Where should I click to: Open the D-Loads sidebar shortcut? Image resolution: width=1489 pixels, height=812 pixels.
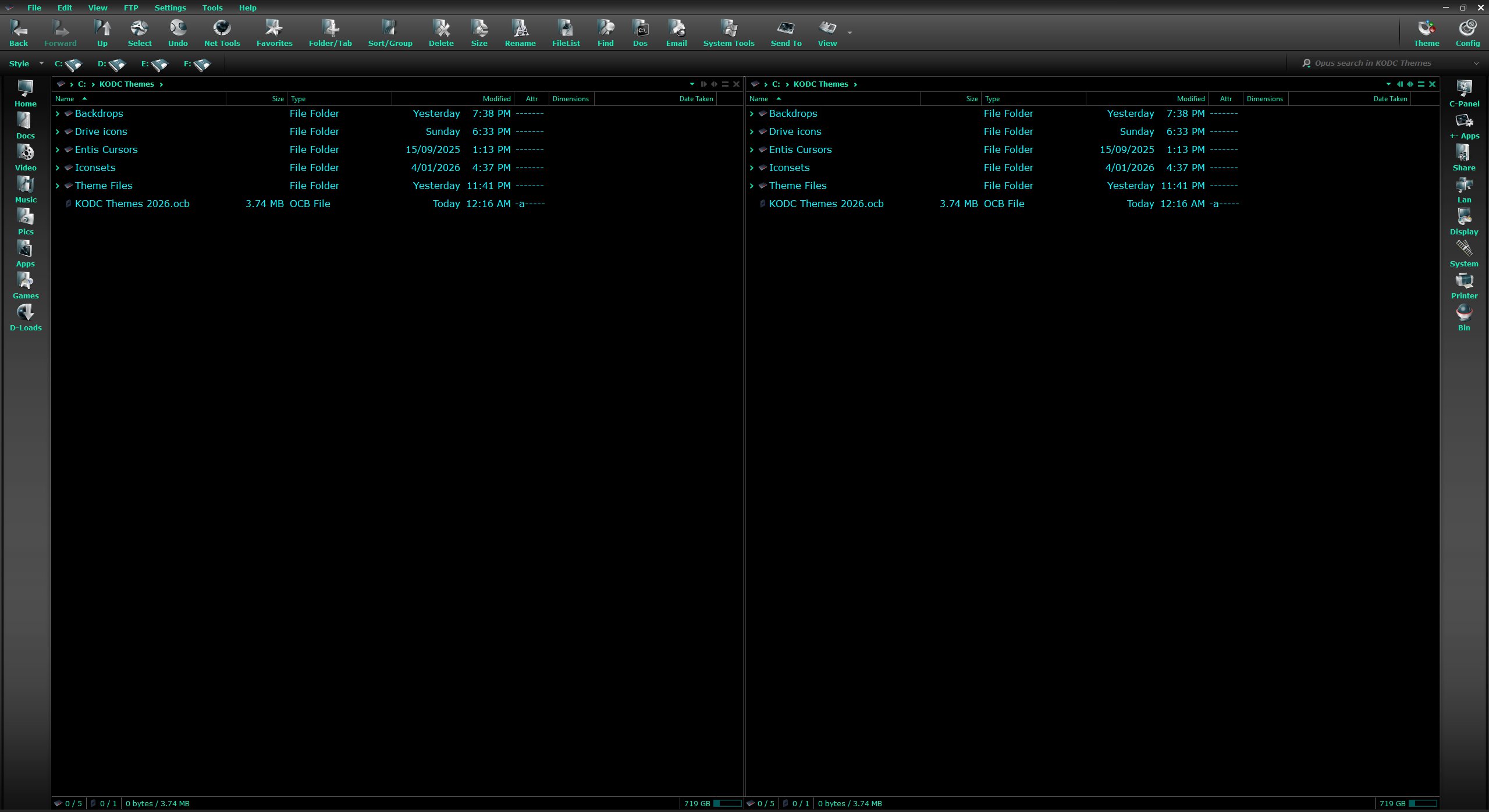click(x=26, y=318)
